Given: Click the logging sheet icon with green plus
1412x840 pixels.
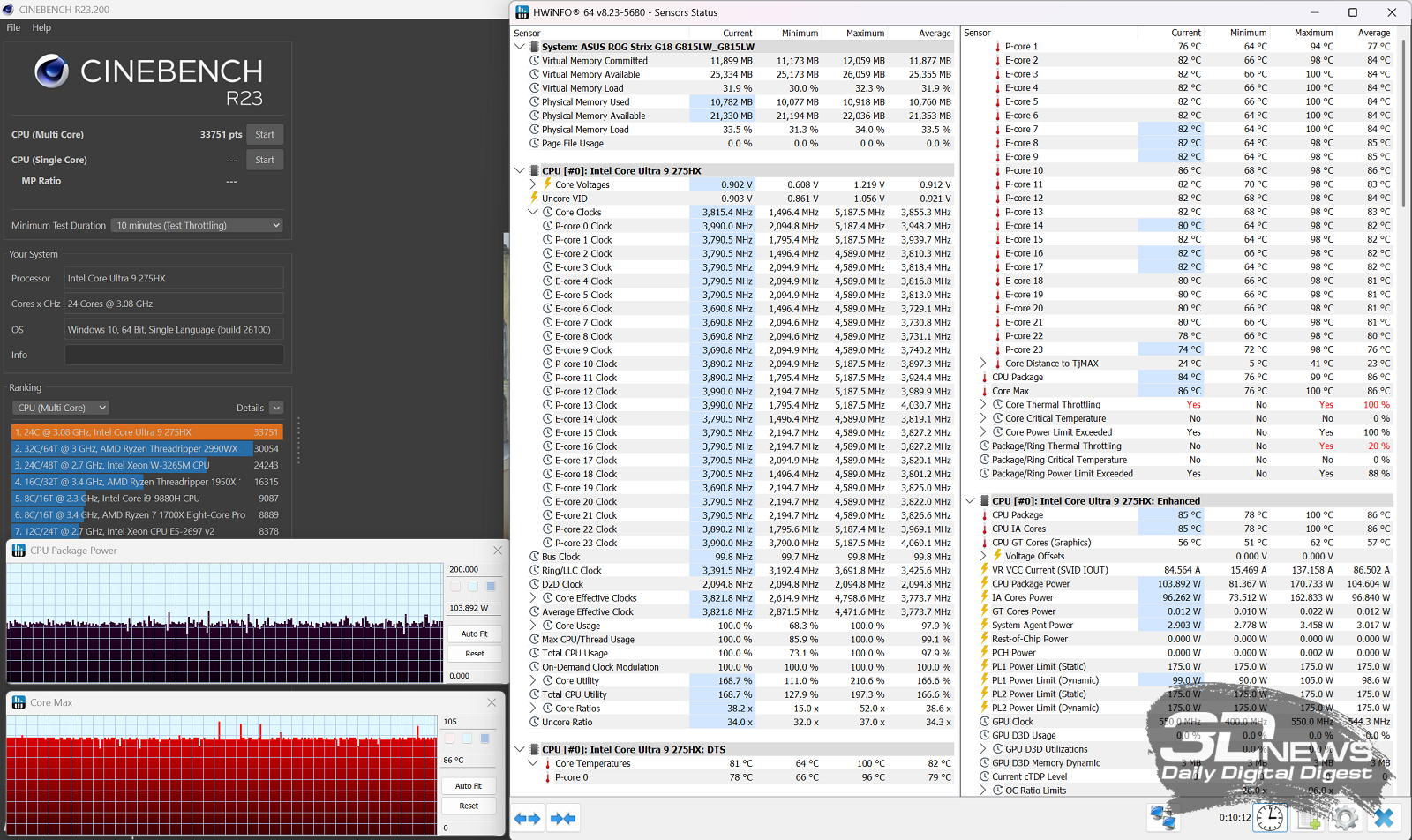Looking at the screenshot, I should click(x=1308, y=818).
